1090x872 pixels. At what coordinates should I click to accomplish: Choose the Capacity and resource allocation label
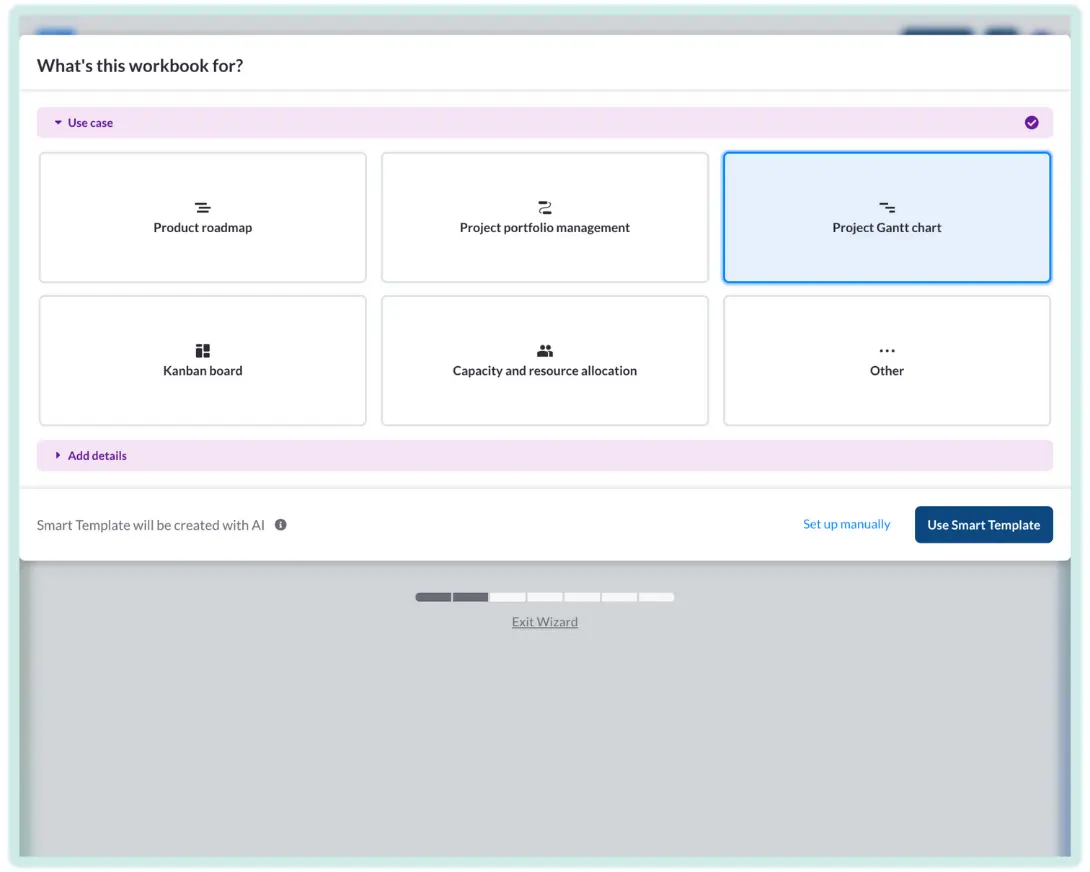pyautogui.click(x=544, y=371)
